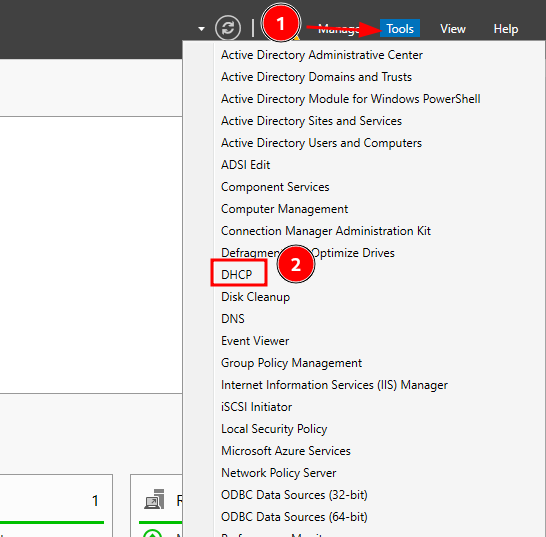546x537 pixels.
Task: Launch Connection Manager Administration Kit
Action: 326,231
